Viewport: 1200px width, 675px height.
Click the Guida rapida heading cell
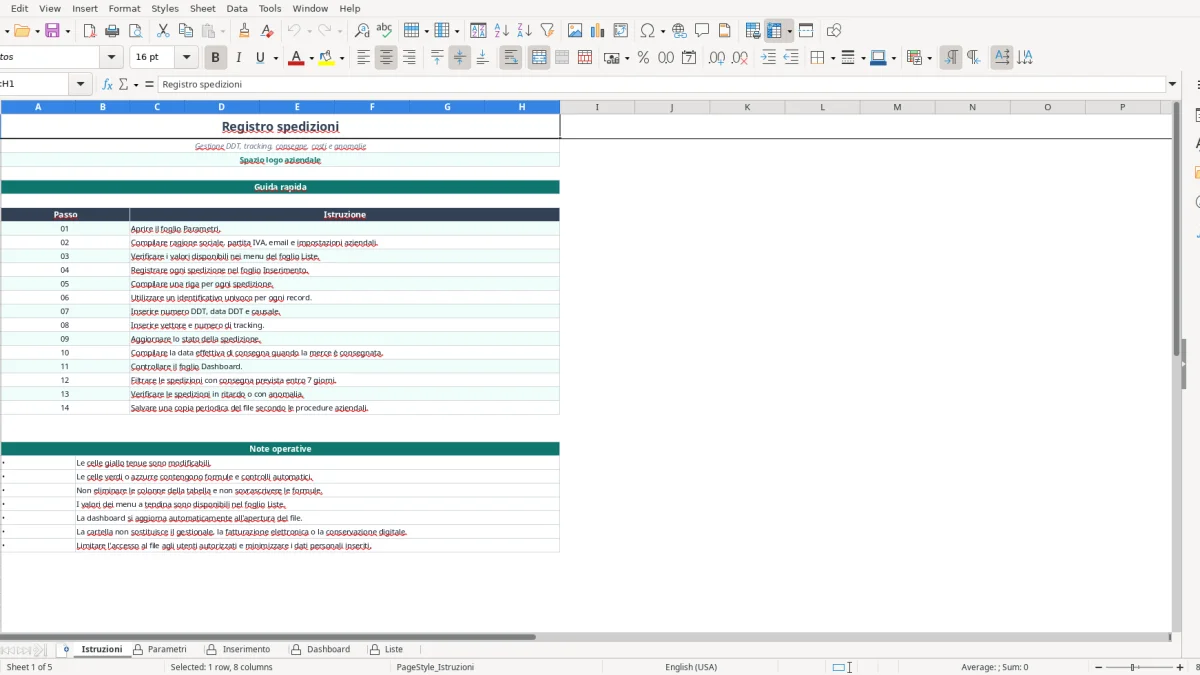click(x=280, y=187)
